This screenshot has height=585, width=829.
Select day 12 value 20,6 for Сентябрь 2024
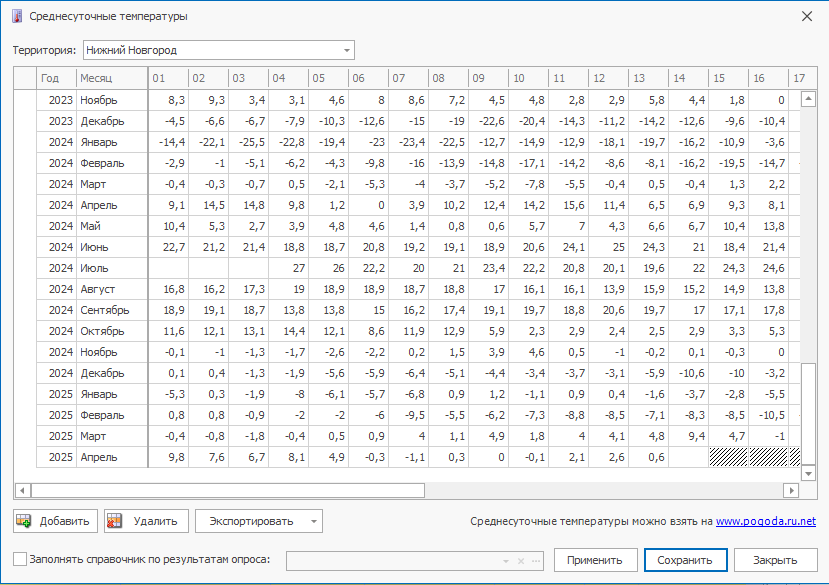[608, 310]
